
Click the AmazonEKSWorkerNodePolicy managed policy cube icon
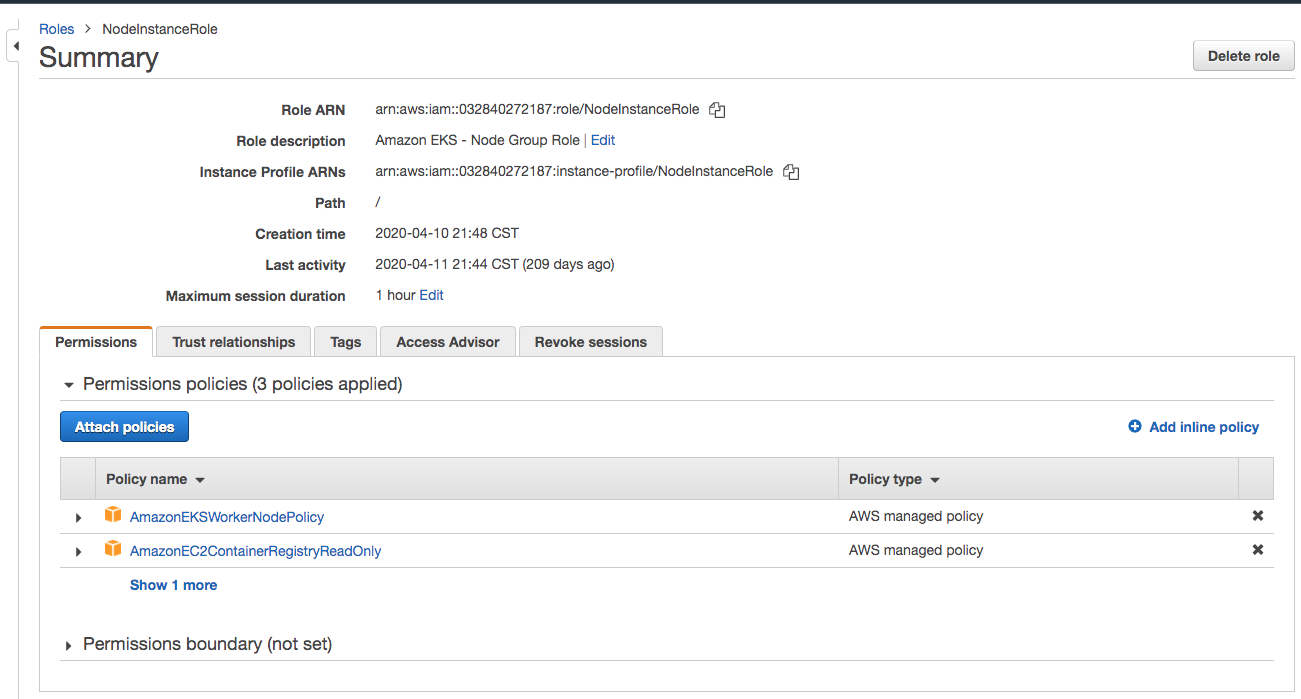tap(113, 515)
